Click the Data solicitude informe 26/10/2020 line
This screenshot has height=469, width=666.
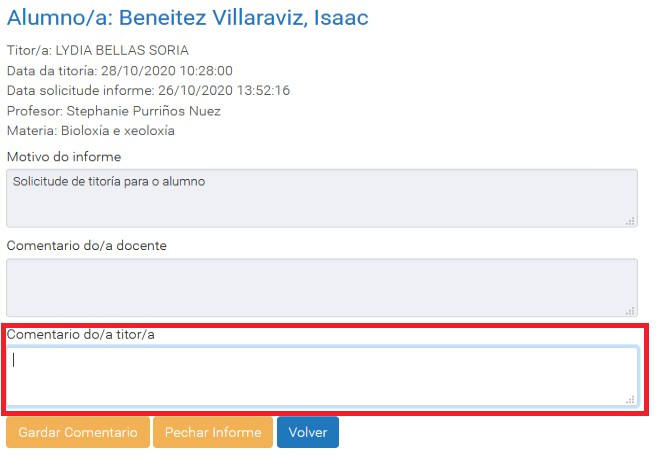click(148, 90)
